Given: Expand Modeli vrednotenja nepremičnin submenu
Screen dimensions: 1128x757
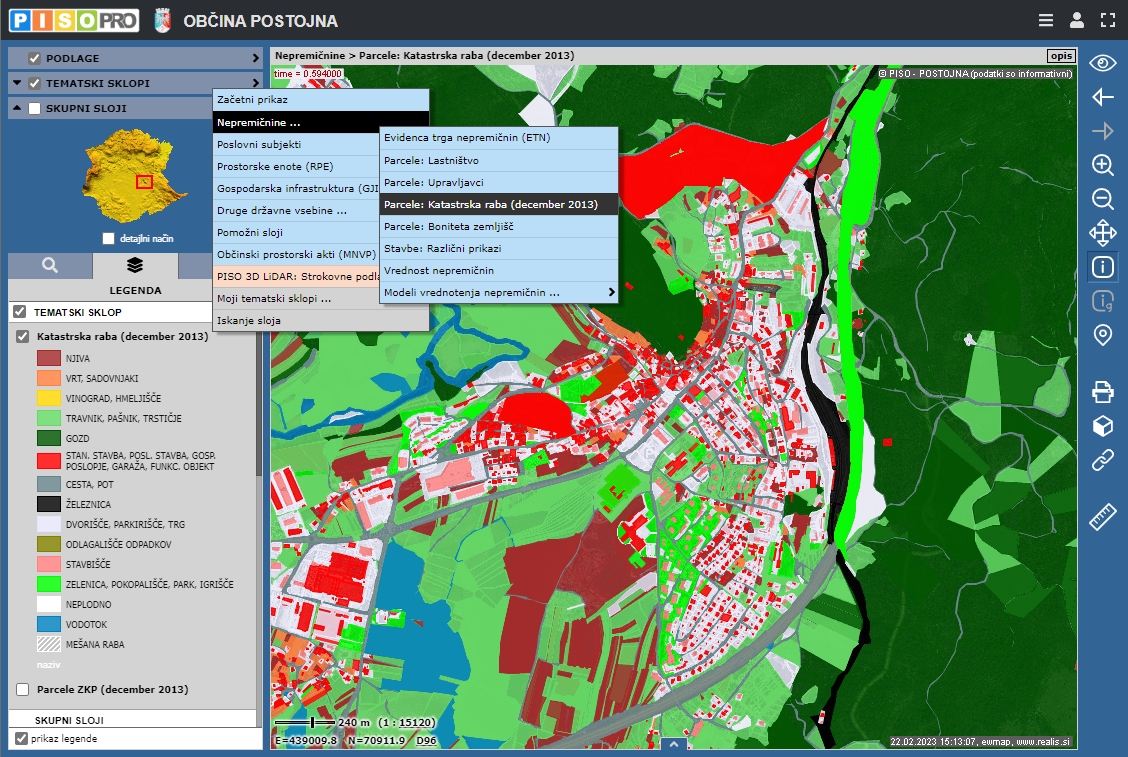Looking at the screenshot, I should click(x=498, y=292).
